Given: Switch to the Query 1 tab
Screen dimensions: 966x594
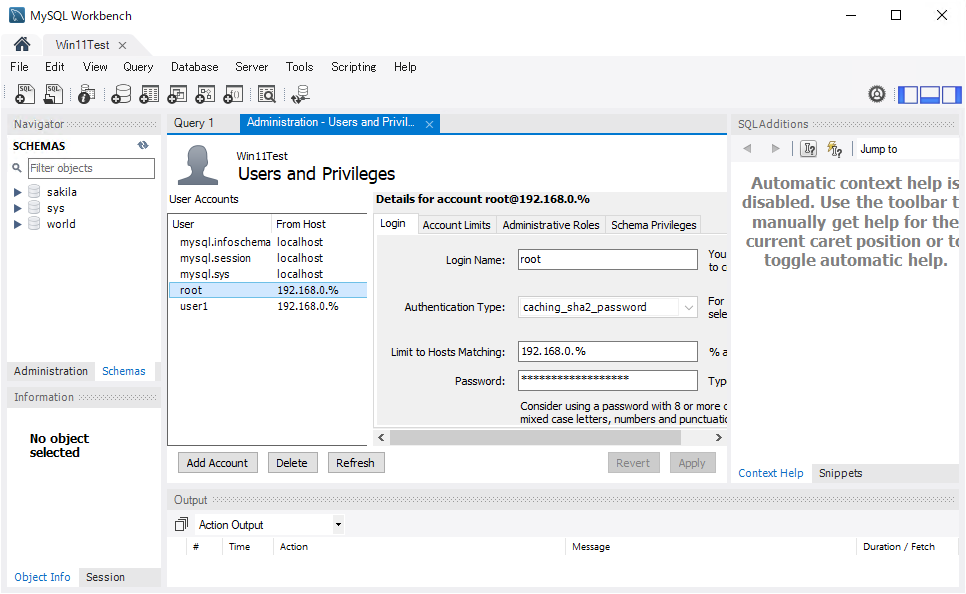Looking at the screenshot, I should click(x=194, y=123).
